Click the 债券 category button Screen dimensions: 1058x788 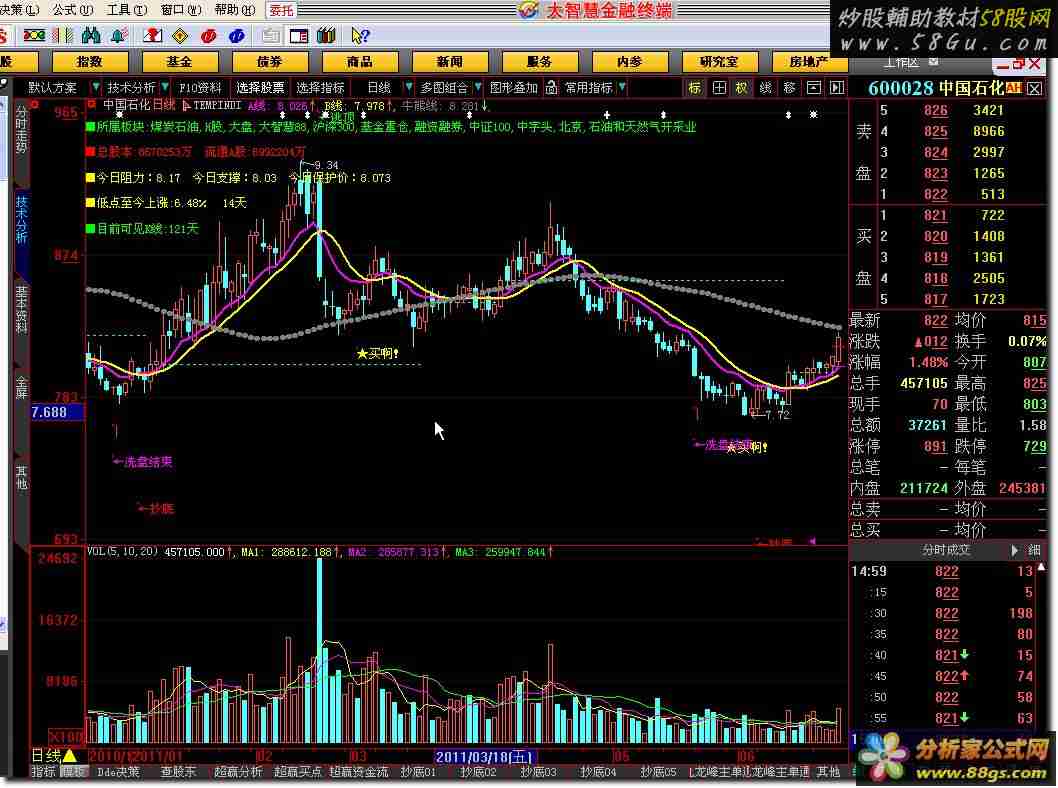(270, 62)
